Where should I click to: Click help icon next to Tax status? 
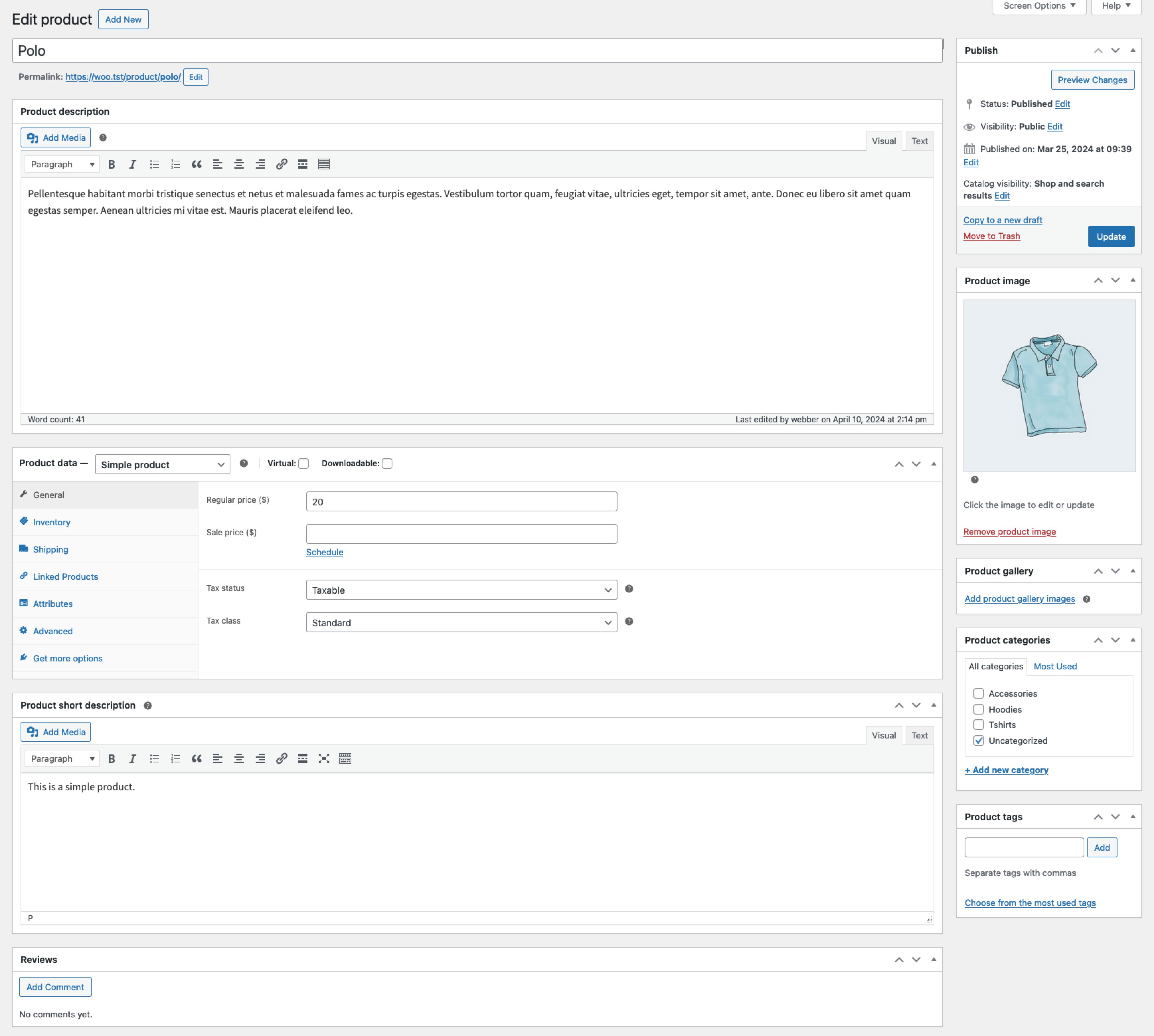(x=629, y=589)
